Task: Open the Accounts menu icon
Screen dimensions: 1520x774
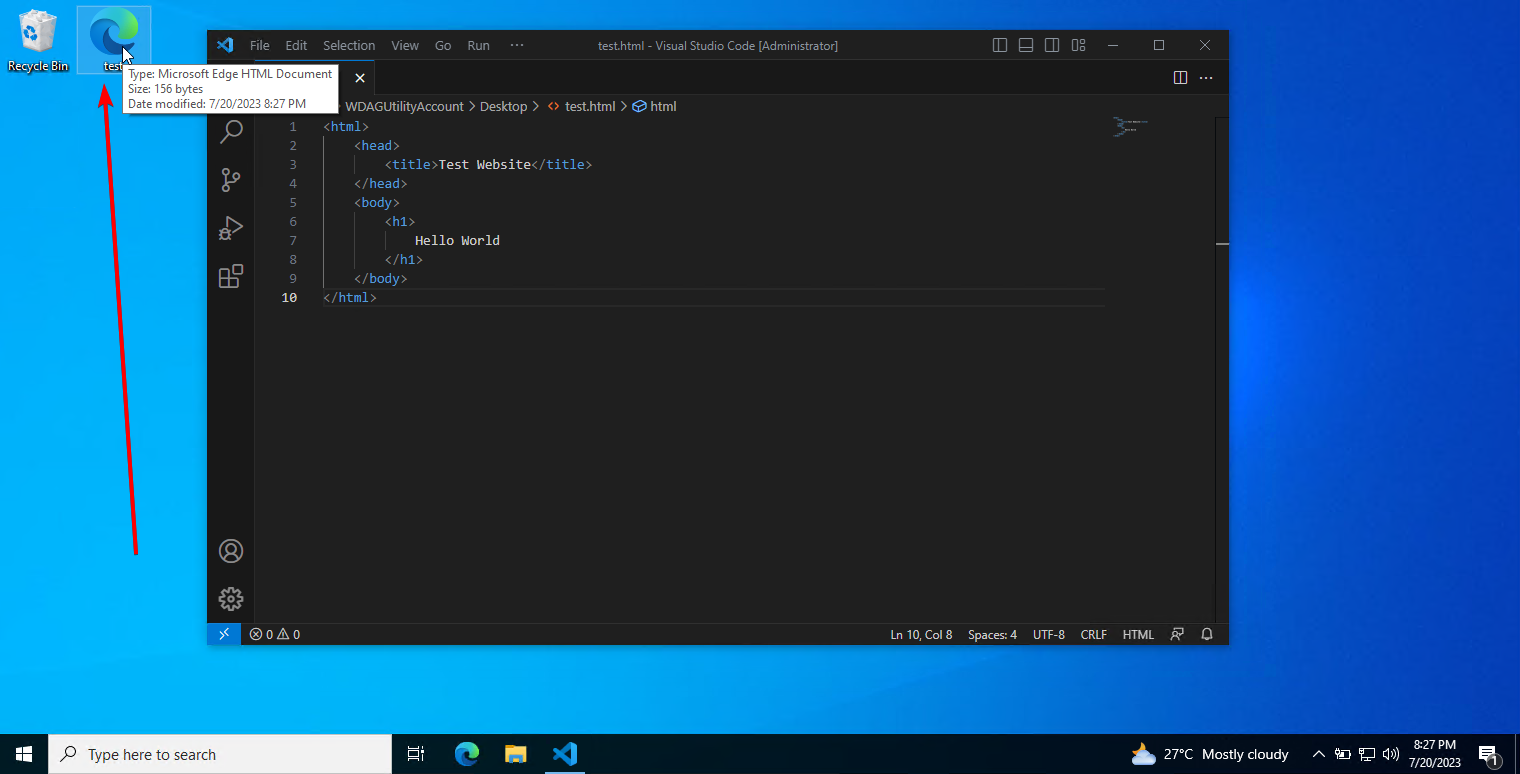Action: pyautogui.click(x=231, y=551)
